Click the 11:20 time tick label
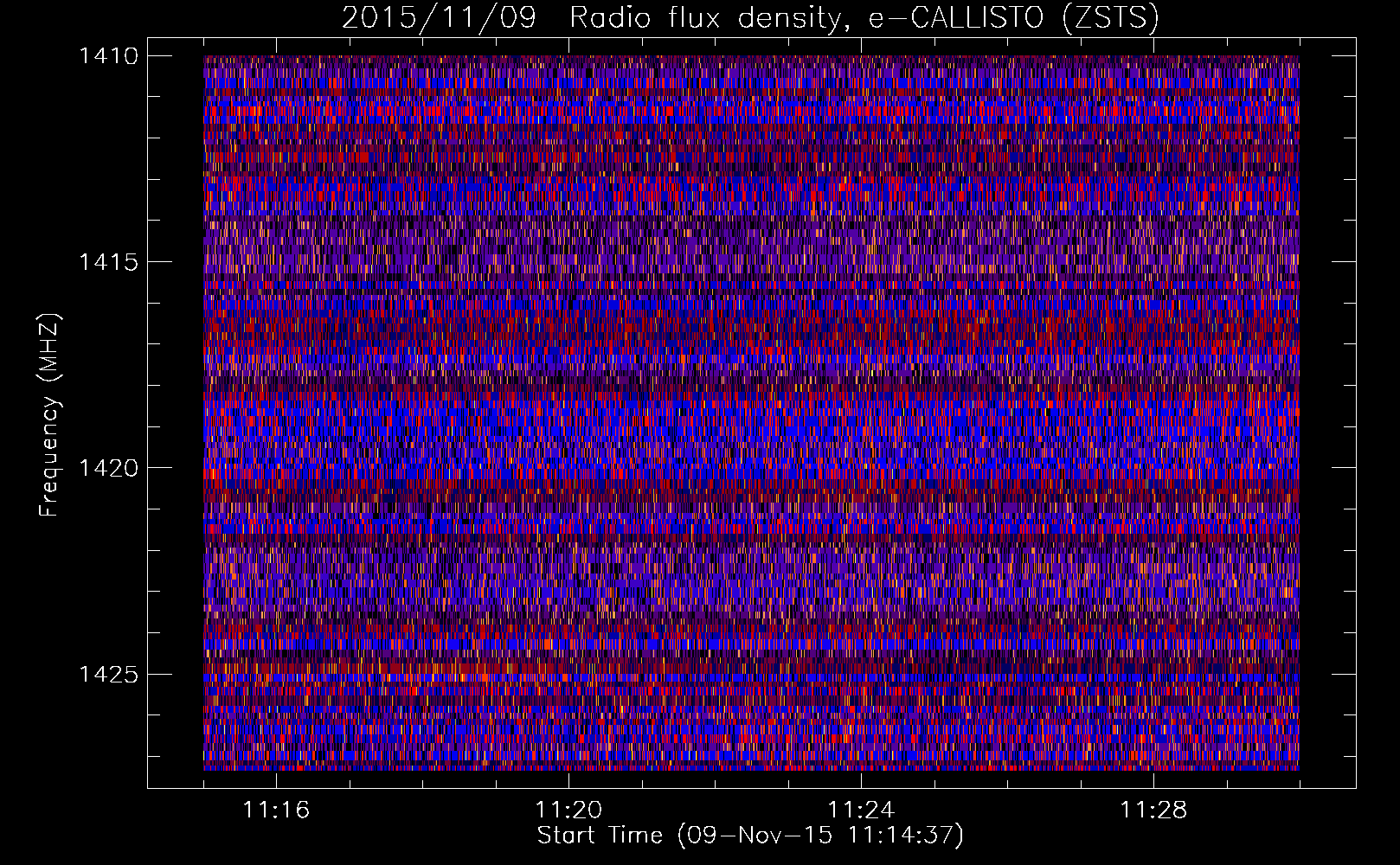 [568, 811]
